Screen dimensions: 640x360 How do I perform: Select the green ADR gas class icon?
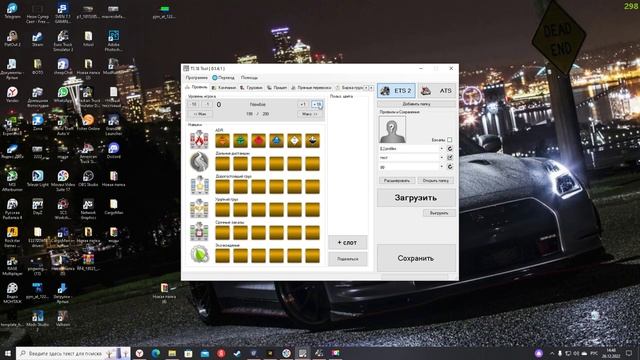point(240,141)
